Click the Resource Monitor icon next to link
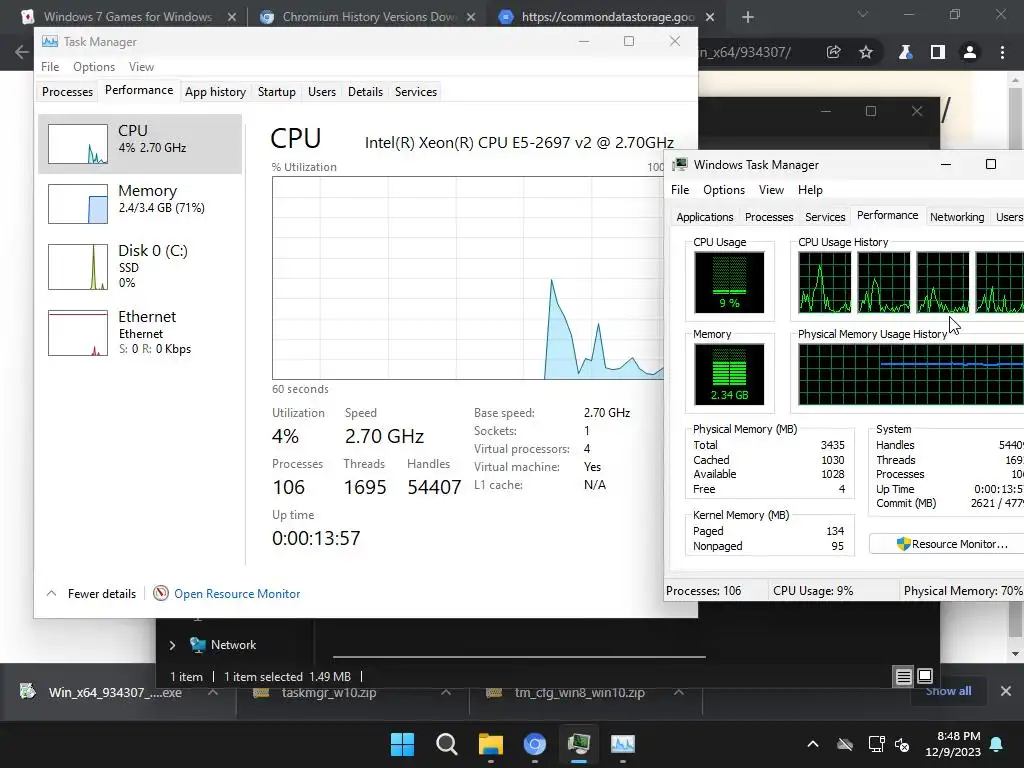The height and width of the screenshot is (768, 1024). [x=161, y=593]
